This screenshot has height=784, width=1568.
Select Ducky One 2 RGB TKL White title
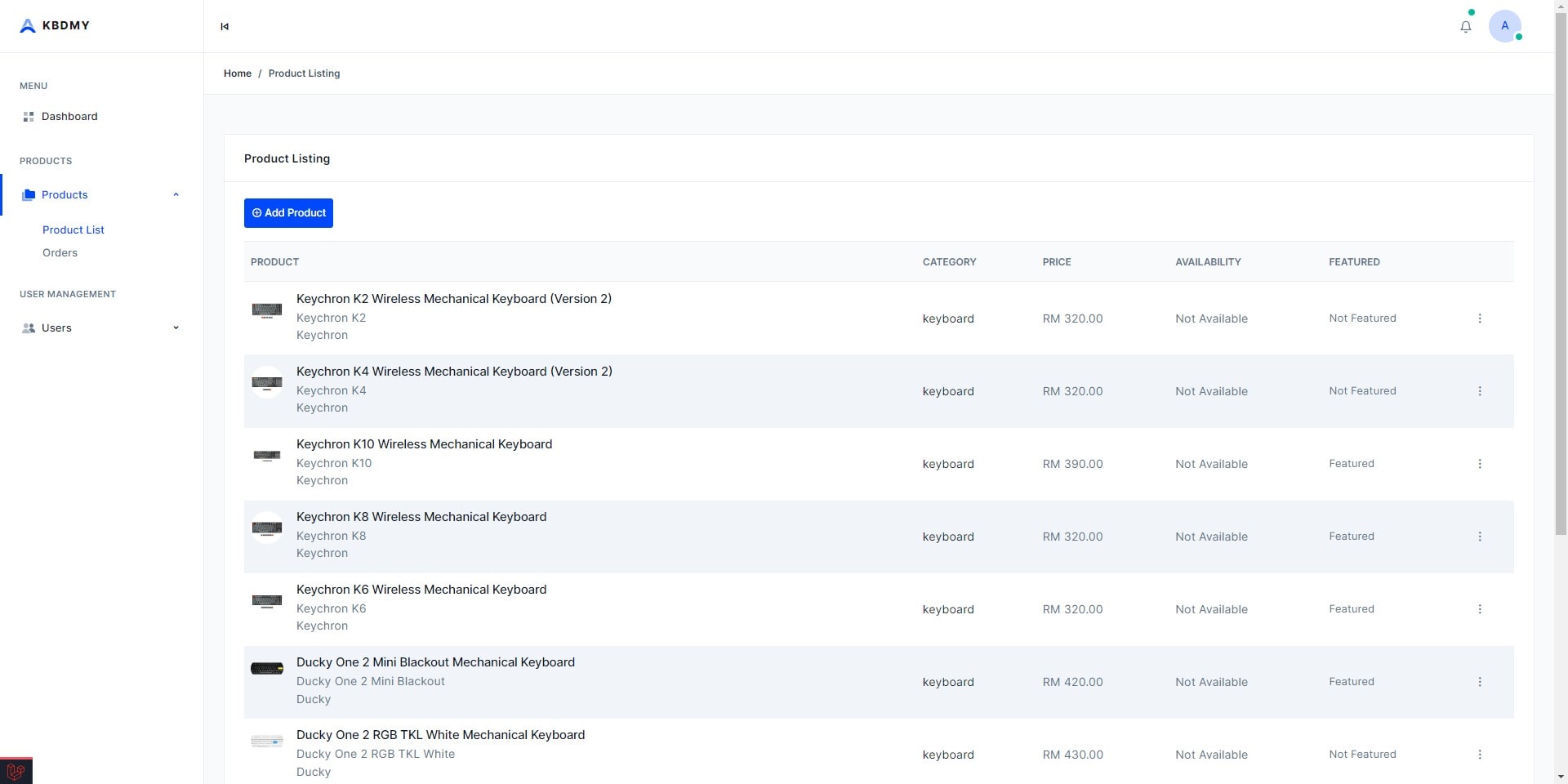point(440,735)
